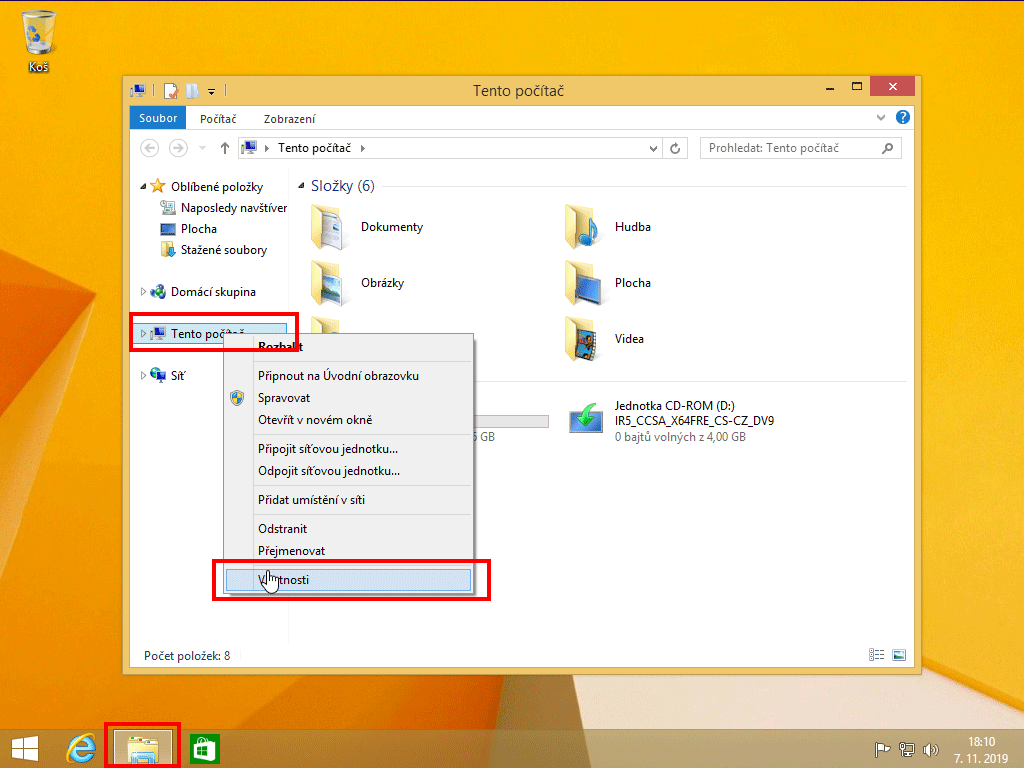Go forward with the Forward arrow
Viewport: 1024px width, 768px height.
[178, 148]
